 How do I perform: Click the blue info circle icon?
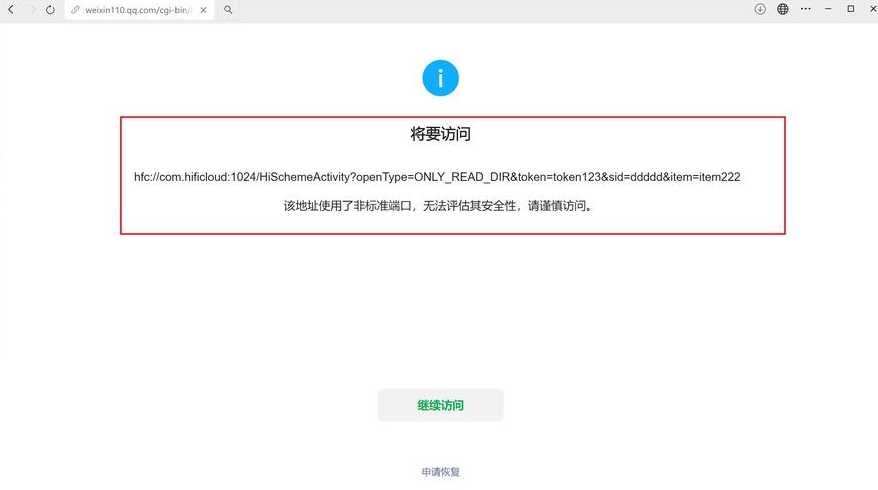441,78
